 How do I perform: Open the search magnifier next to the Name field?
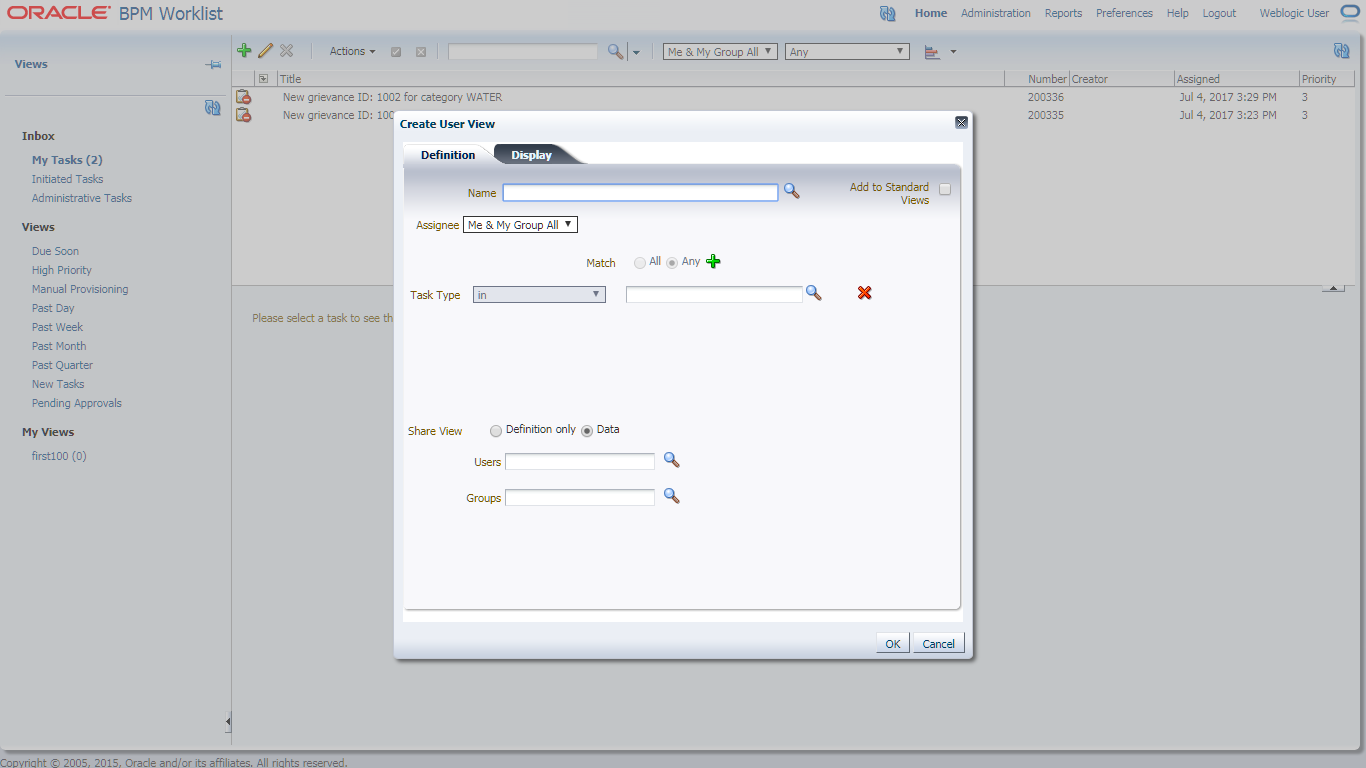(791, 192)
